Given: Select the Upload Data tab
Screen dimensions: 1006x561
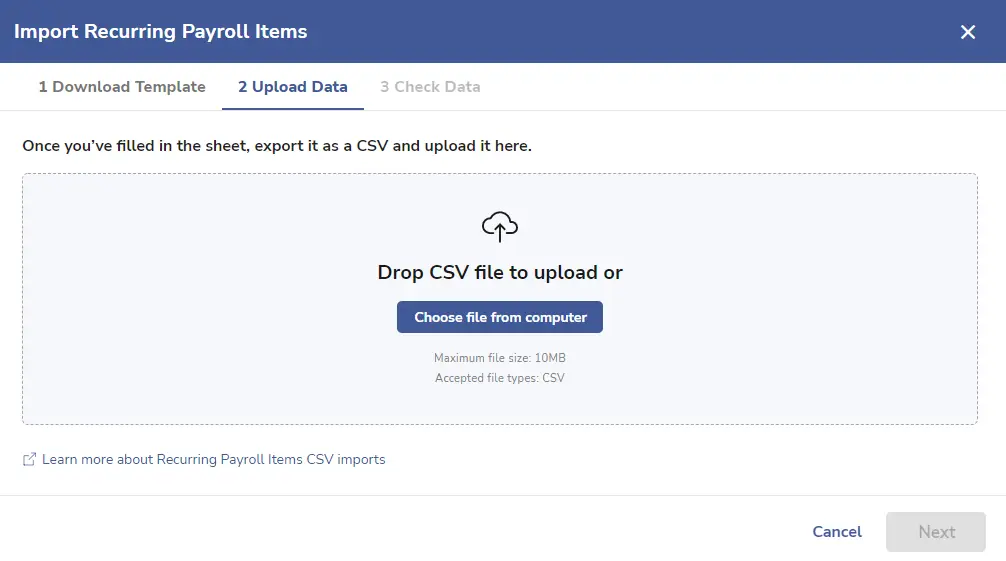Looking at the screenshot, I should [x=293, y=87].
